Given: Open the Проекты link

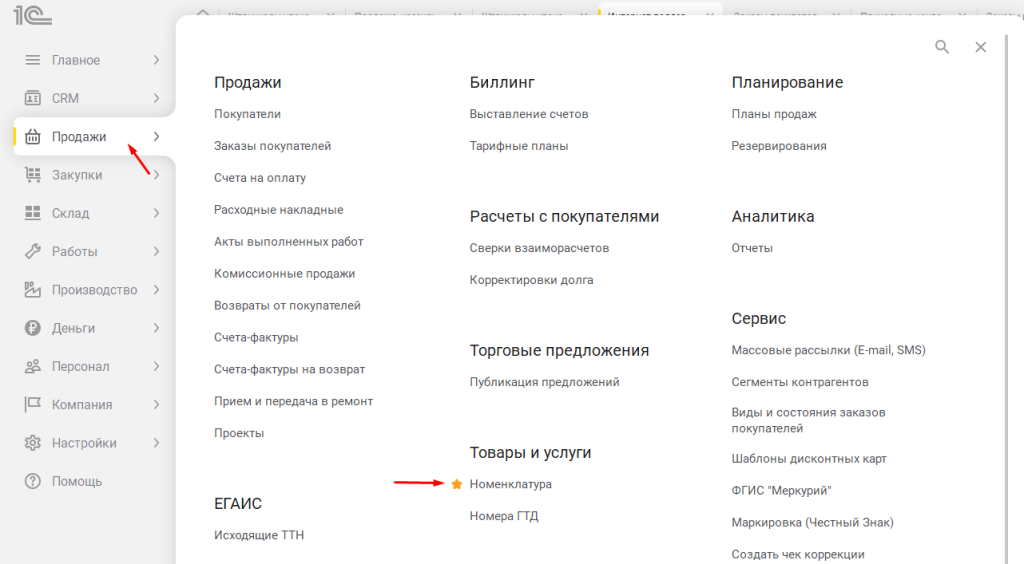Looking at the screenshot, I should [239, 433].
